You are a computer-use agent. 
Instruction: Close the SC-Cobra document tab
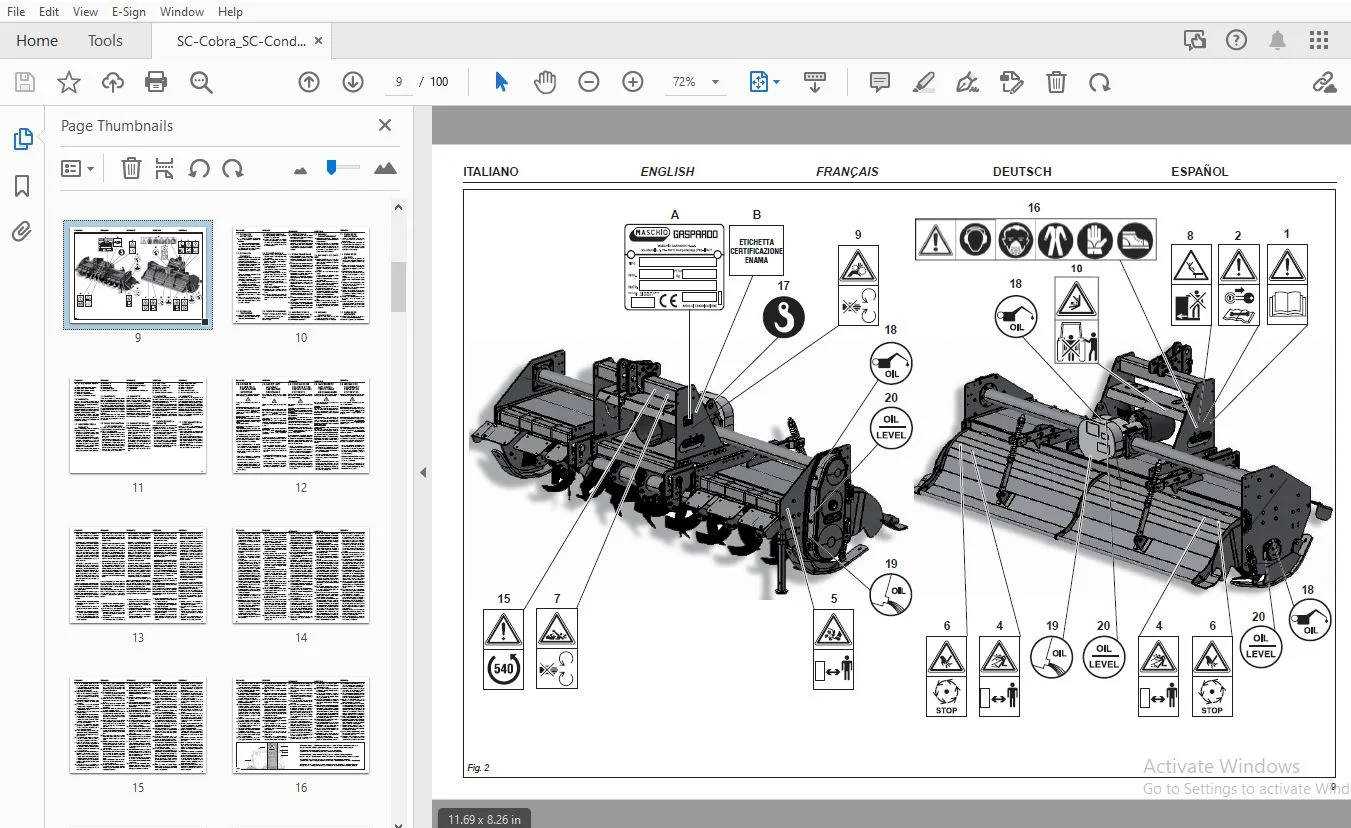[x=319, y=41]
